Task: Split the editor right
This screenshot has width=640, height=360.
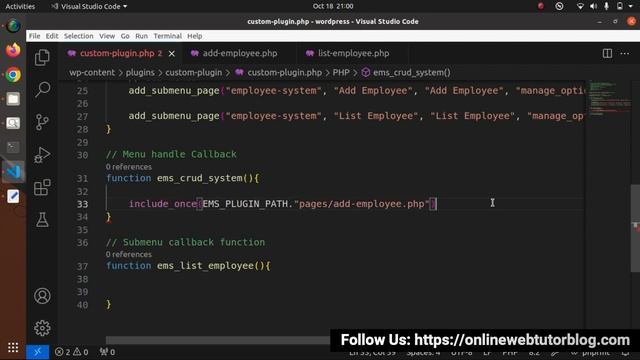Action: (607, 53)
